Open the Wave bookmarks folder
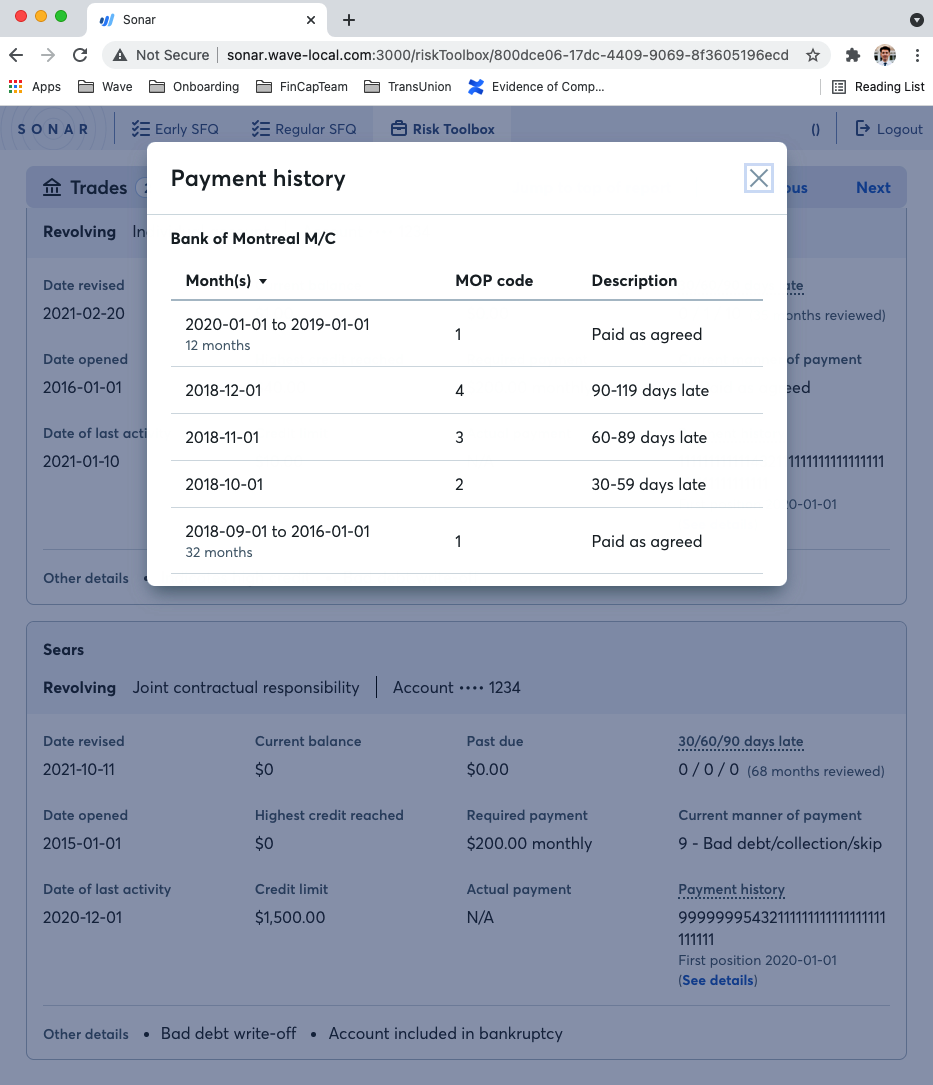The width and height of the screenshot is (933, 1085). pyautogui.click(x=105, y=87)
